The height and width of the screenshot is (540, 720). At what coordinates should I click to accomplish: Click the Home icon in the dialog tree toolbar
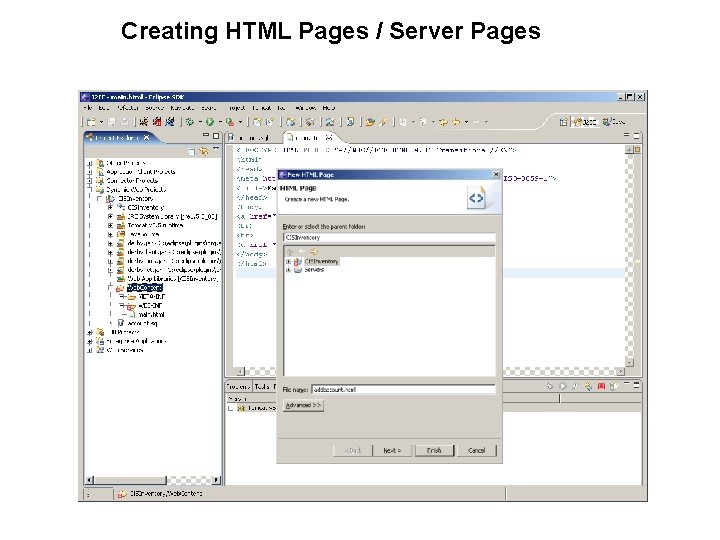(291, 251)
